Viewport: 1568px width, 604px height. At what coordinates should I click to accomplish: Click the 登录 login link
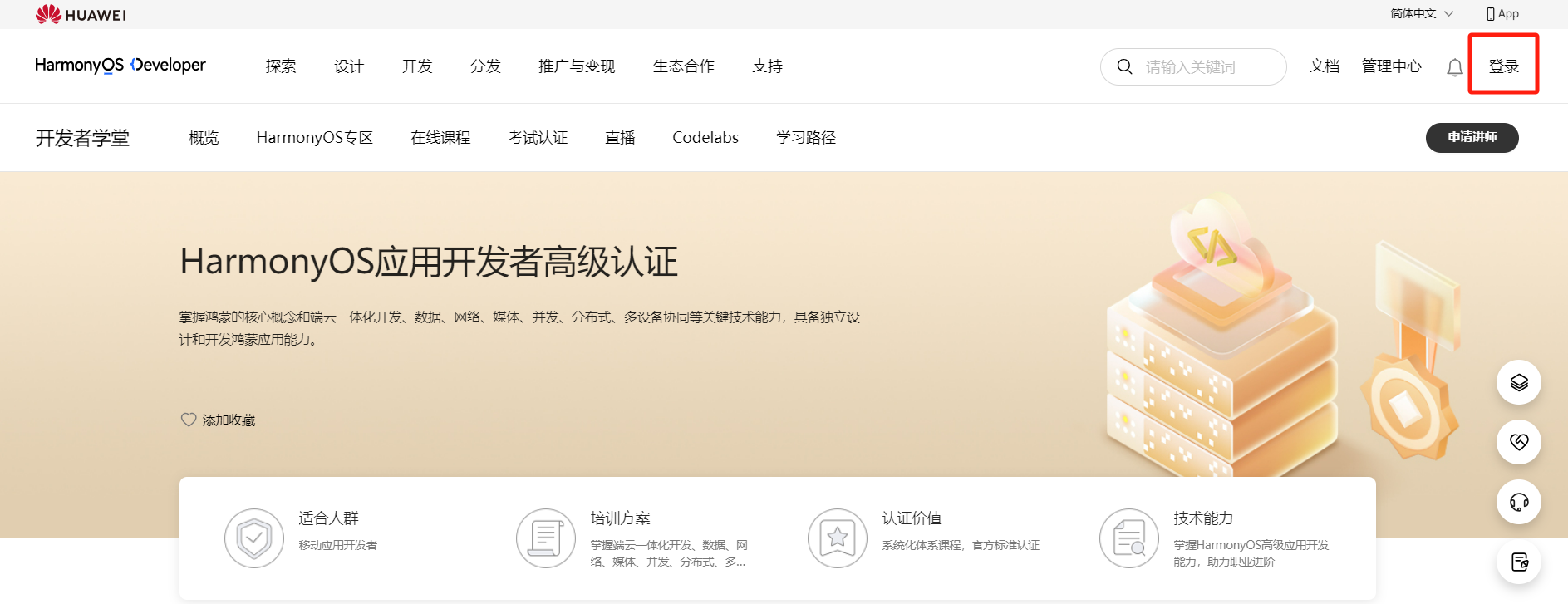1503,66
